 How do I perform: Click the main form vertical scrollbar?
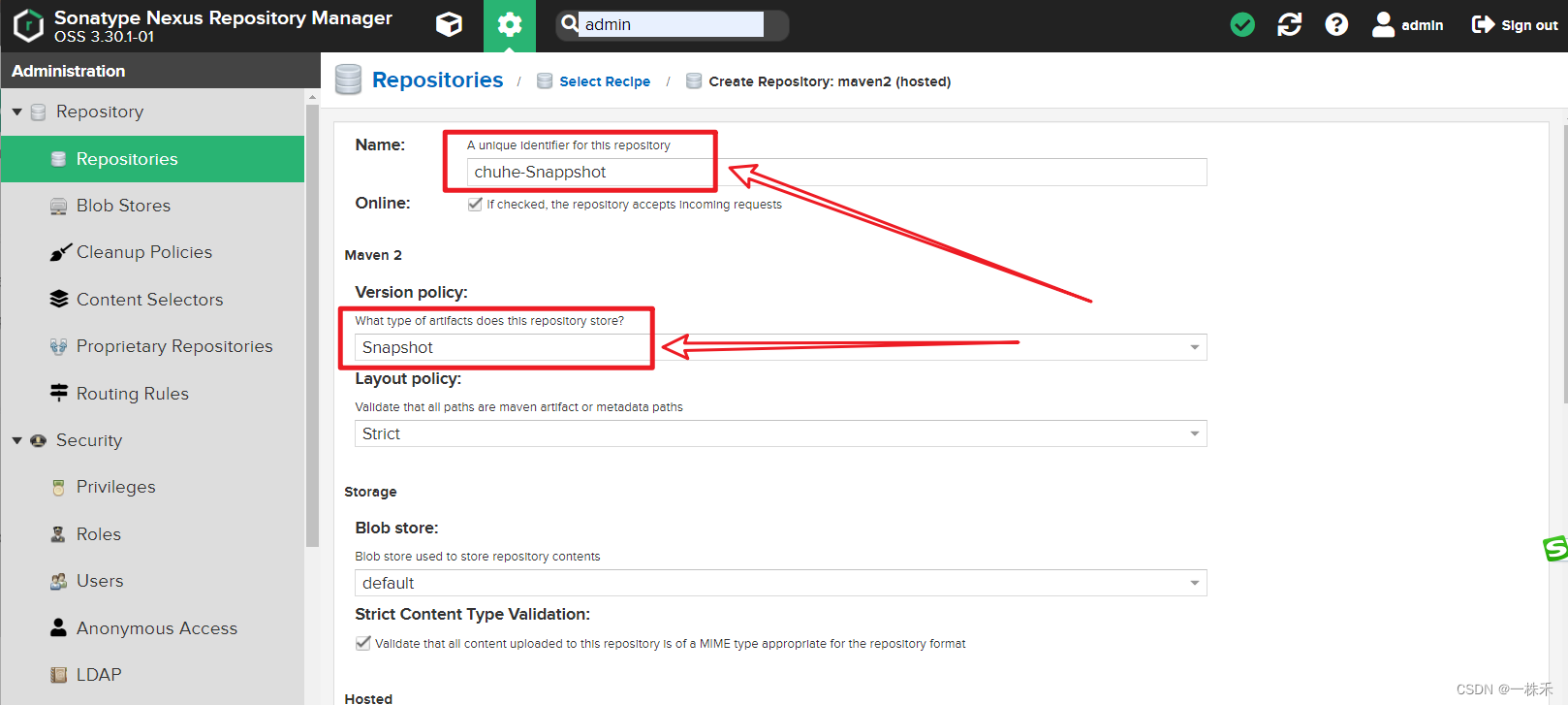click(1564, 262)
